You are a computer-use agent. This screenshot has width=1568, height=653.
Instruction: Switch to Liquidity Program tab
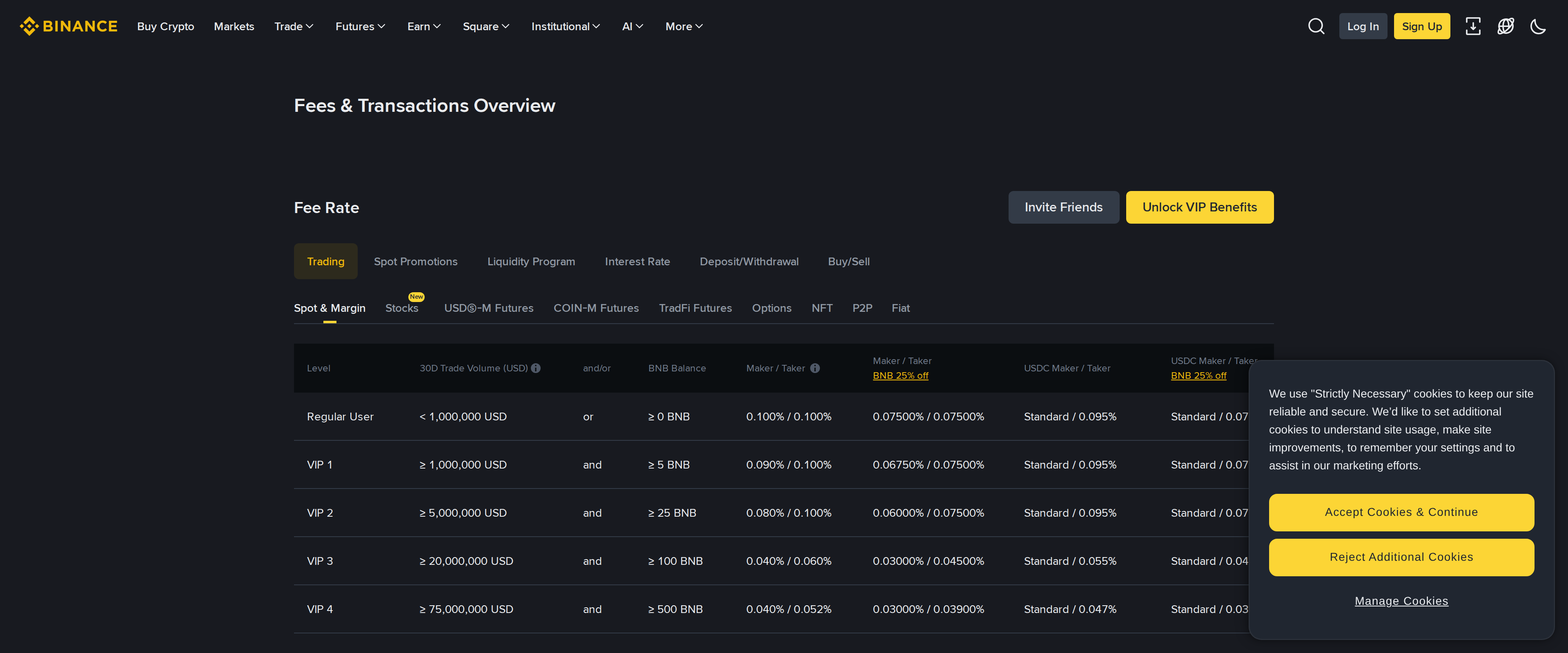click(x=531, y=261)
